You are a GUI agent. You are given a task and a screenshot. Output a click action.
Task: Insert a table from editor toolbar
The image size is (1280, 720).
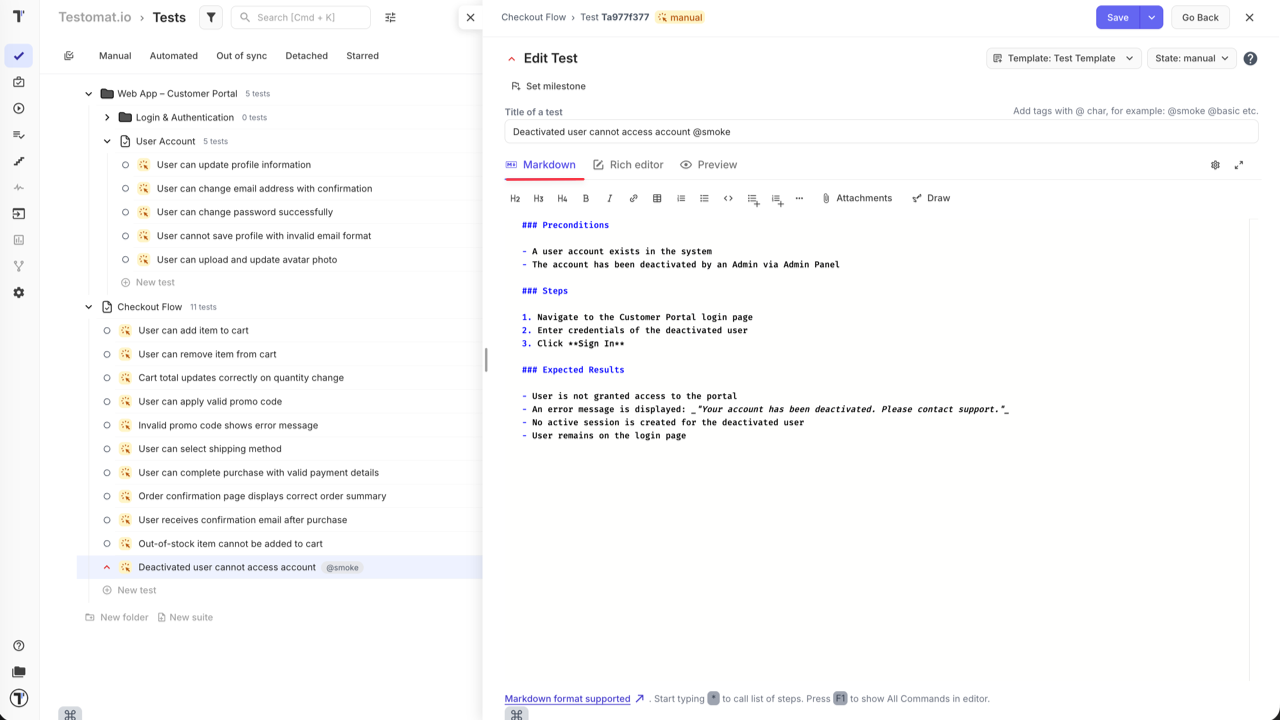[x=657, y=198]
